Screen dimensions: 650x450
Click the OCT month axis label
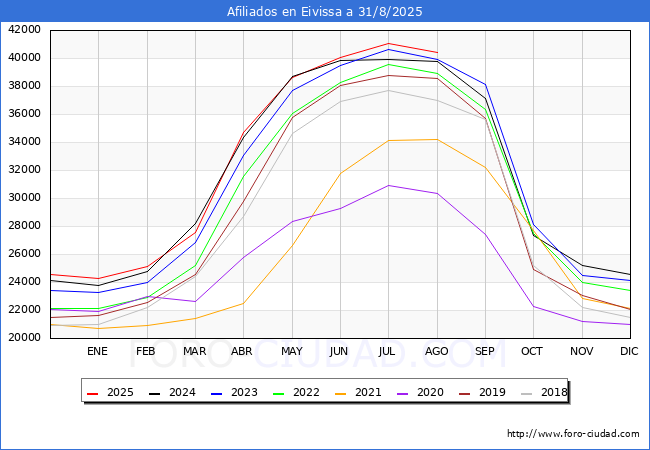(532, 351)
